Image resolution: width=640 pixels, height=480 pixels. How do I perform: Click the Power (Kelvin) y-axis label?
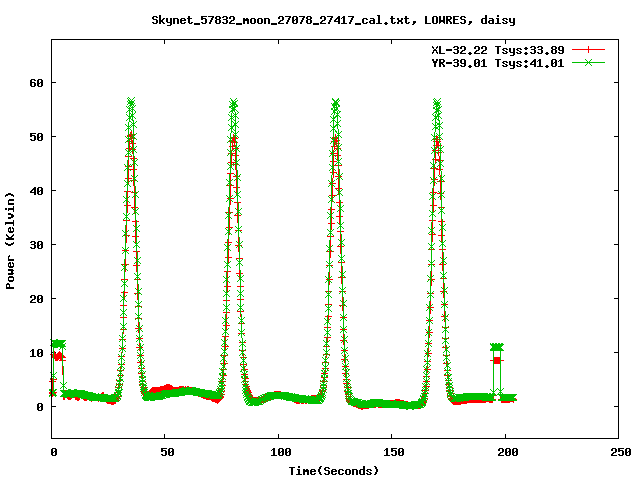point(10,241)
